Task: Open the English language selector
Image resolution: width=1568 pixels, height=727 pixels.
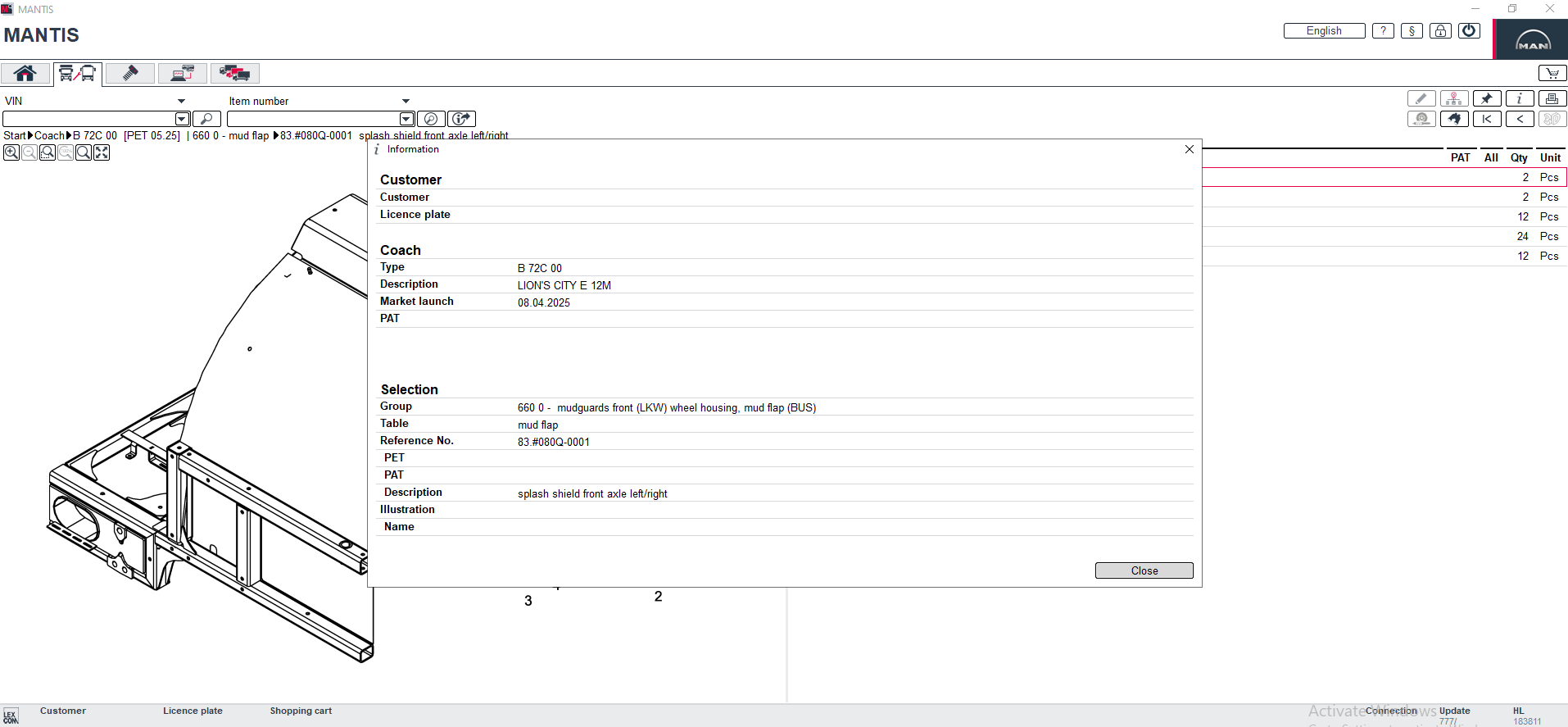Action: coord(1324,31)
